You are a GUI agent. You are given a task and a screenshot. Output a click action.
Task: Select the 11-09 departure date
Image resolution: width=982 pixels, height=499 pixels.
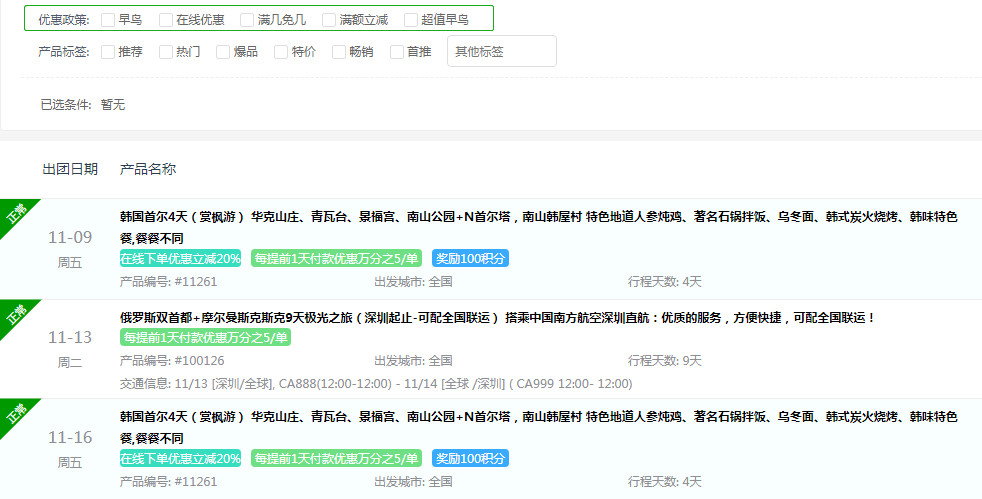70,238
